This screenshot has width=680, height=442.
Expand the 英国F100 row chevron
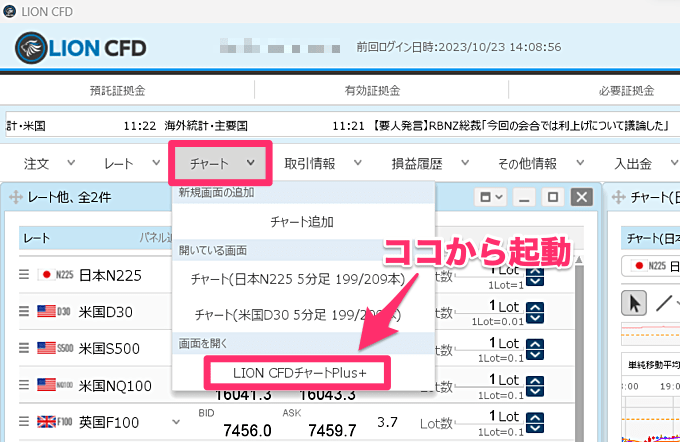coord(176,422)
